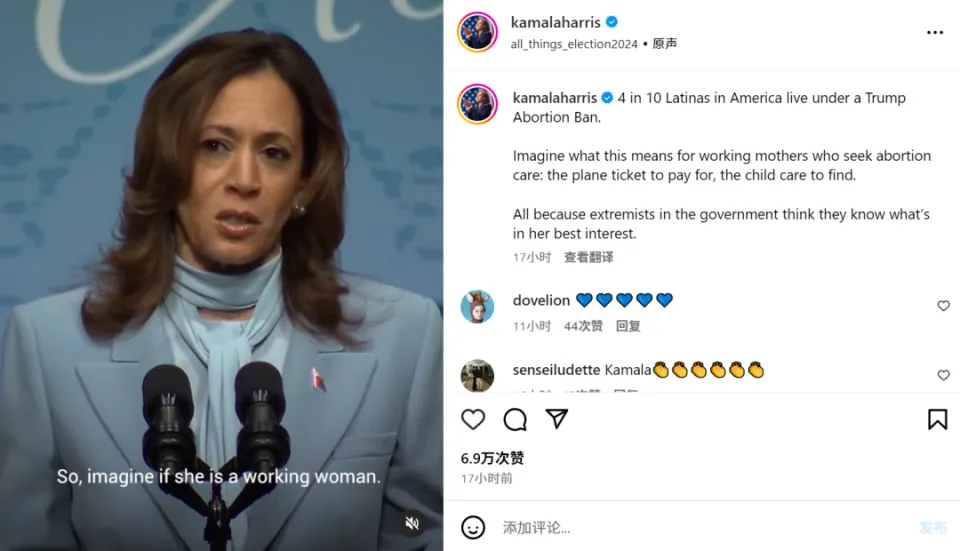Image resolution: width=960 pixels, height=551 pixels.
Task: Click the 查看翻译 translation link
Action: [588, 257]
